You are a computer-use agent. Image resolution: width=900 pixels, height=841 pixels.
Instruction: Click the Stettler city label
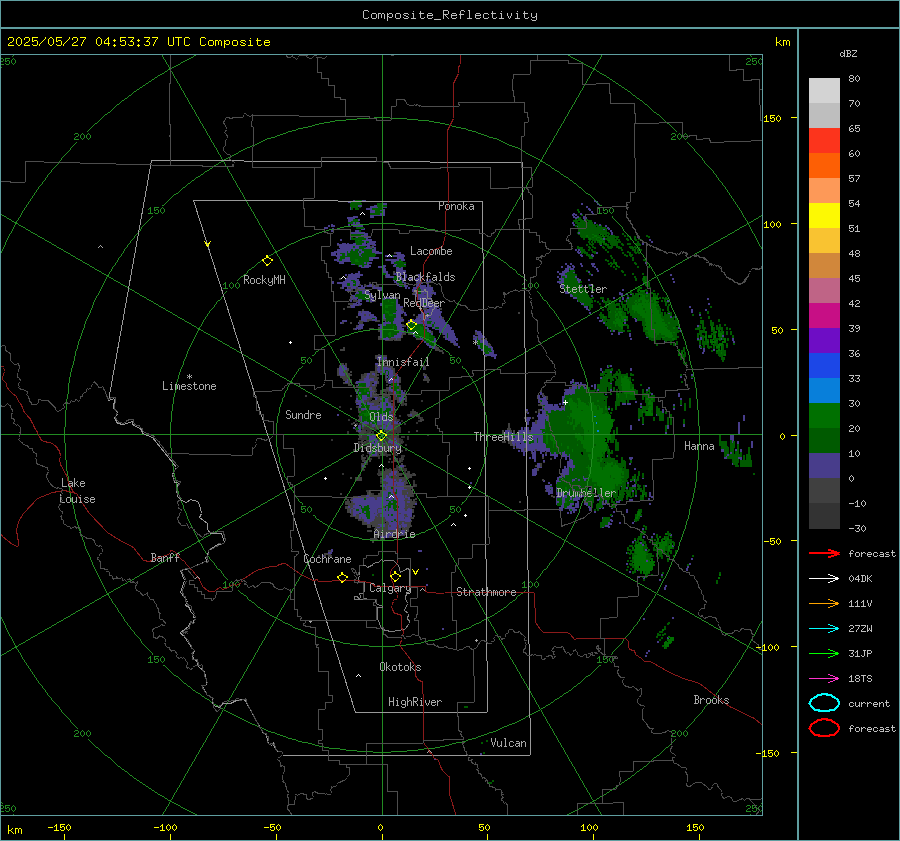583,289
